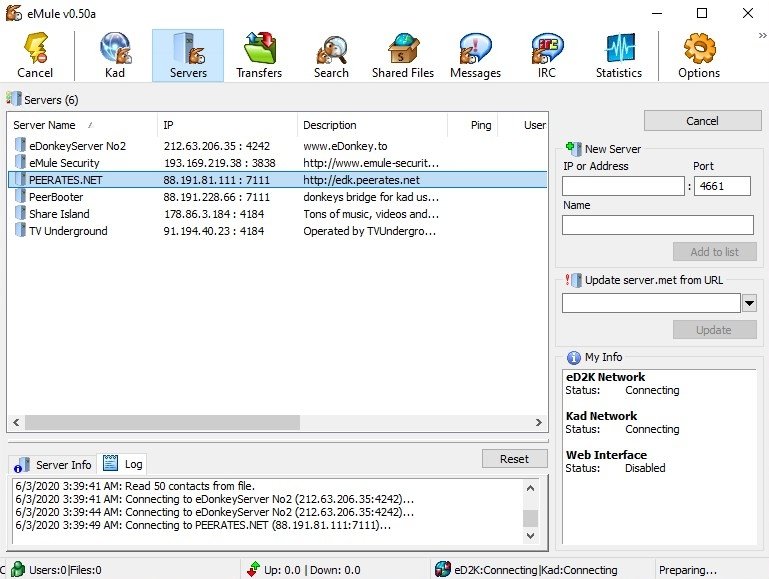Click the log scroll down arrow
This screenshot has height=579, width=769.
point(530,536)
